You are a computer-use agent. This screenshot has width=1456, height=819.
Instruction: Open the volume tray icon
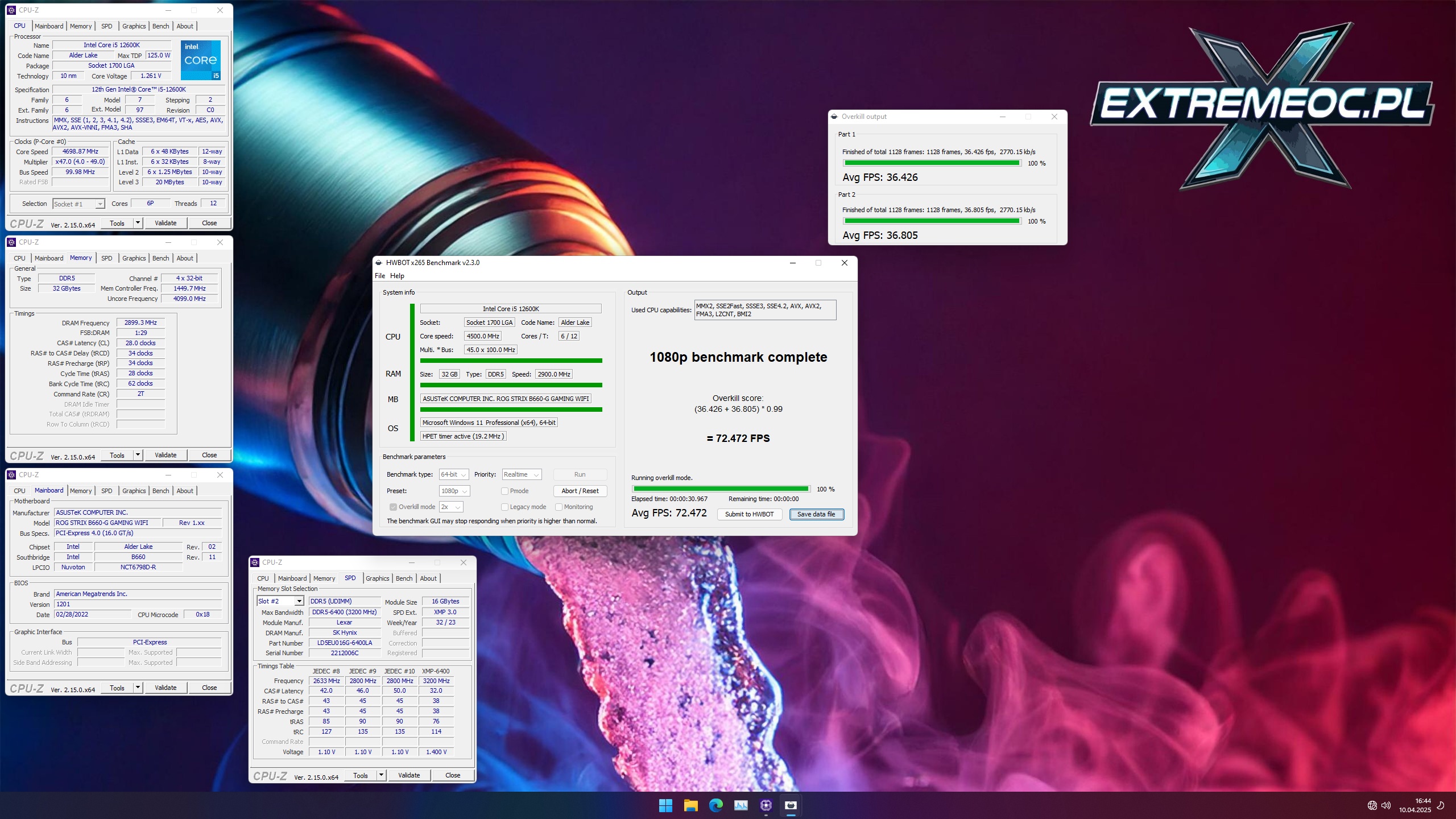pos(1386,805)
